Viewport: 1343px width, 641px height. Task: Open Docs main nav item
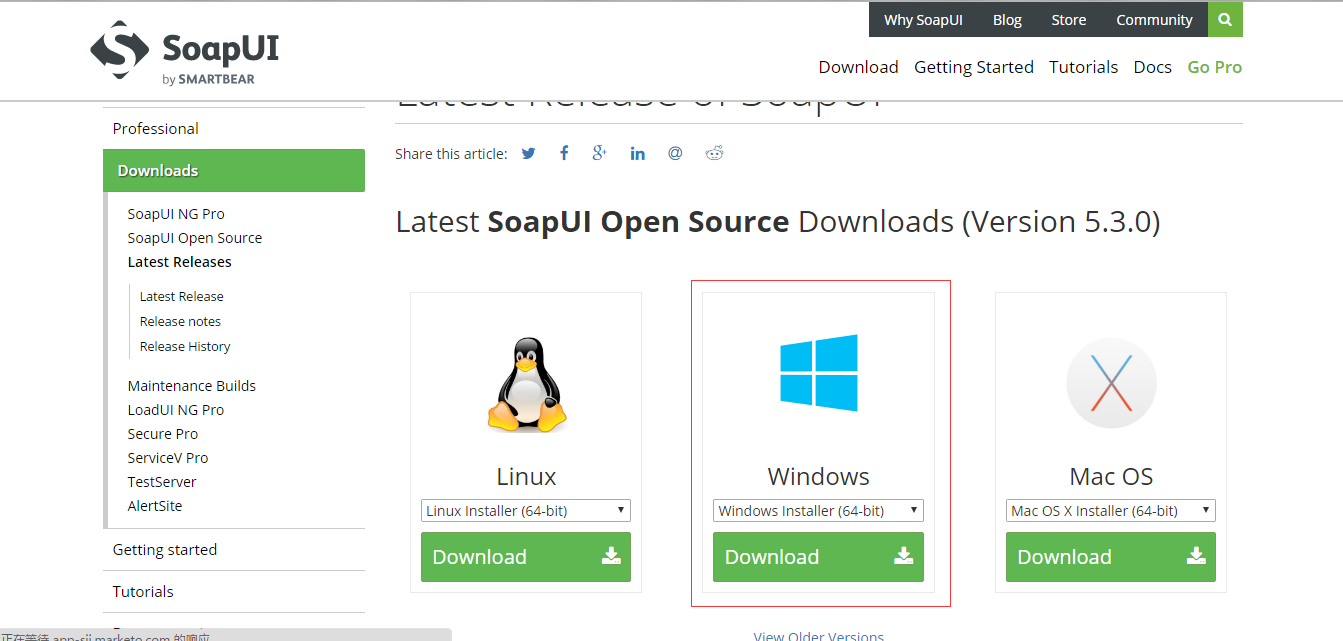[1152, 67]
